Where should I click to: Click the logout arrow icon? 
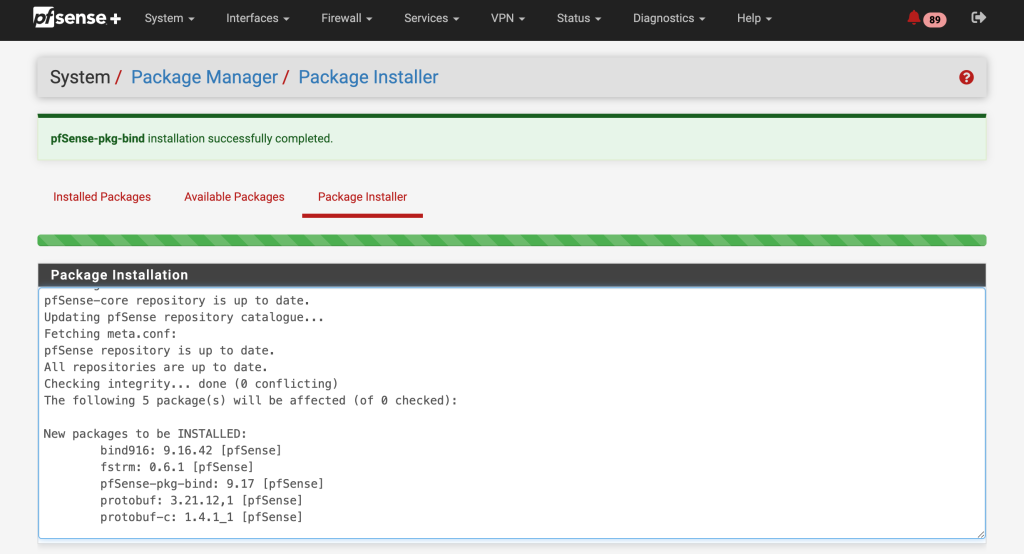(x=978, y=18)
